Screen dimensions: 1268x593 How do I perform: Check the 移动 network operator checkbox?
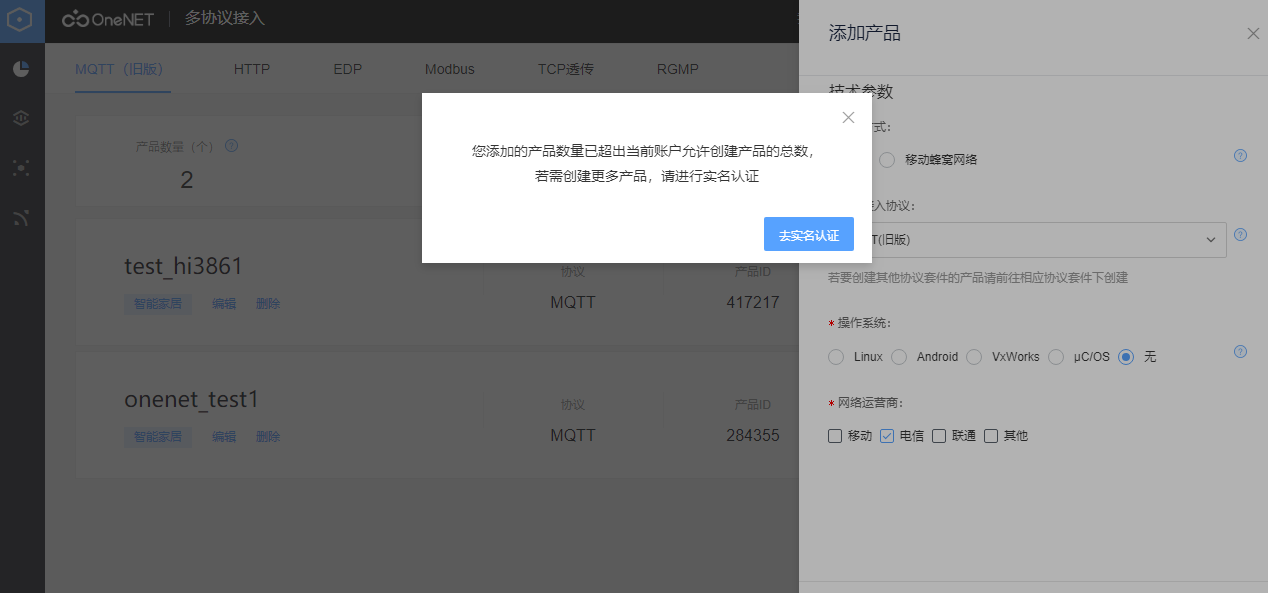[834, 435]
